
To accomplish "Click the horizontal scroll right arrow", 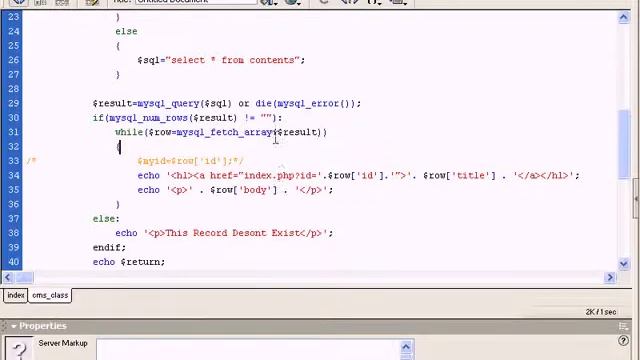I will click(610, 278).
